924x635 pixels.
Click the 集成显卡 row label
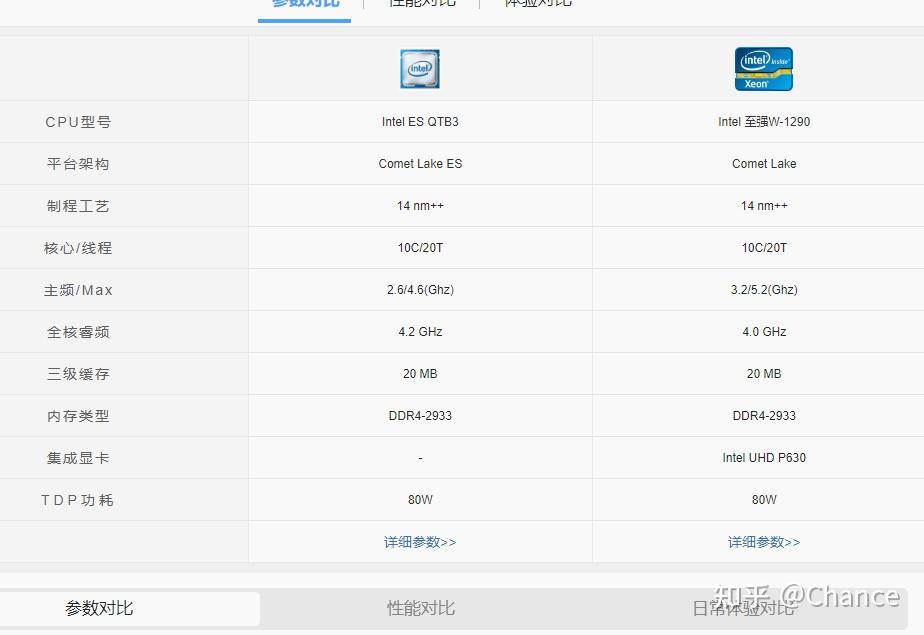78,458
